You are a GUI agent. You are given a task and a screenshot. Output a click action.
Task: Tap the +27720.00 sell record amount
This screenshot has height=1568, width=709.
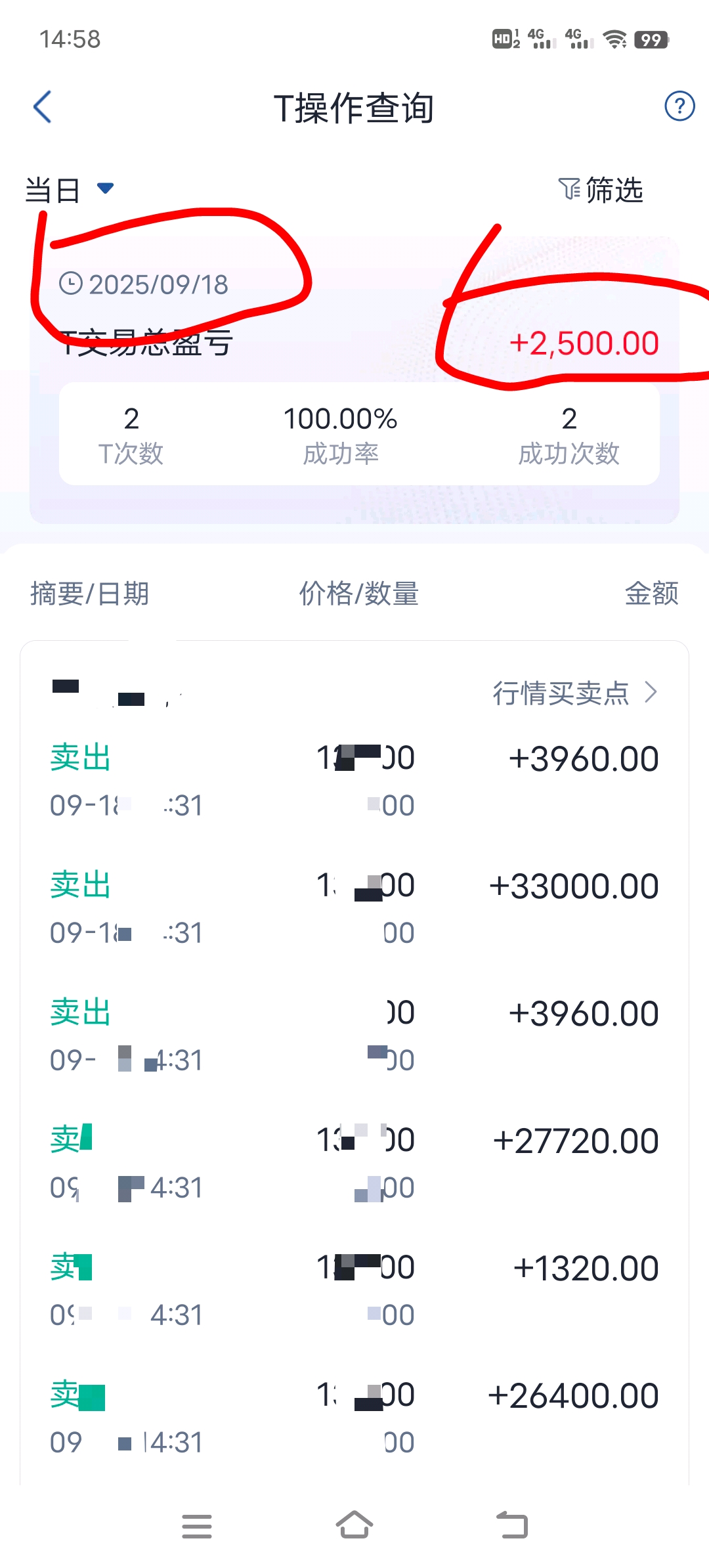[576, 1141]
